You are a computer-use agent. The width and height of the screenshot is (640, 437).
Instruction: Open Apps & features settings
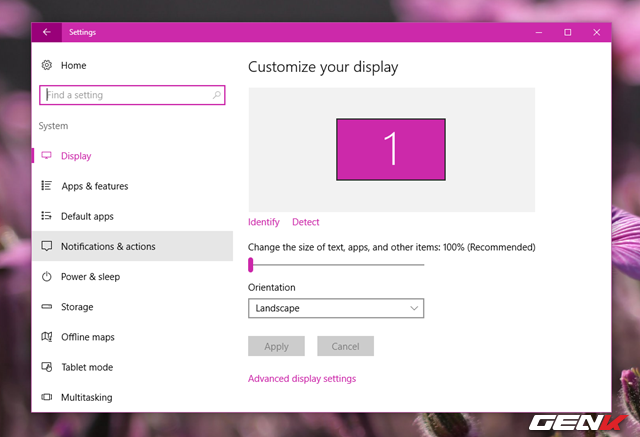pyautogui.click(x=132, y=186)
